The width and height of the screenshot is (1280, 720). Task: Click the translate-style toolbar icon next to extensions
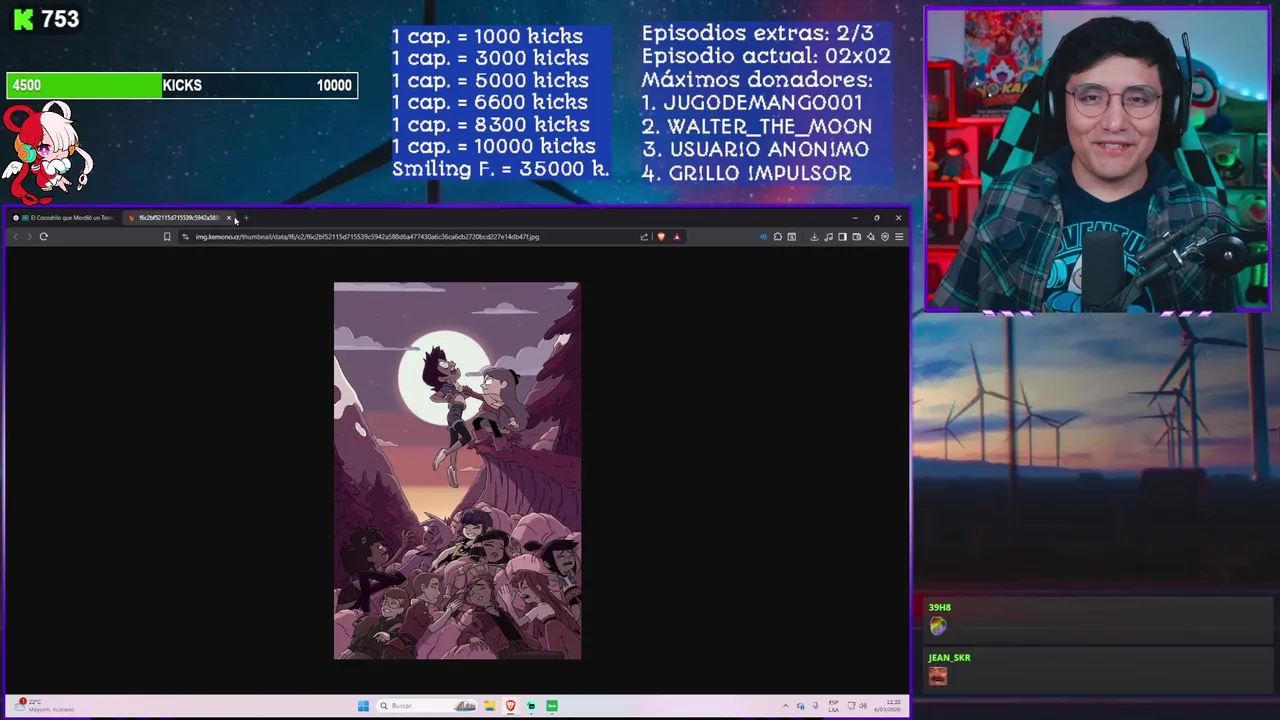click(x=792, y=237)
